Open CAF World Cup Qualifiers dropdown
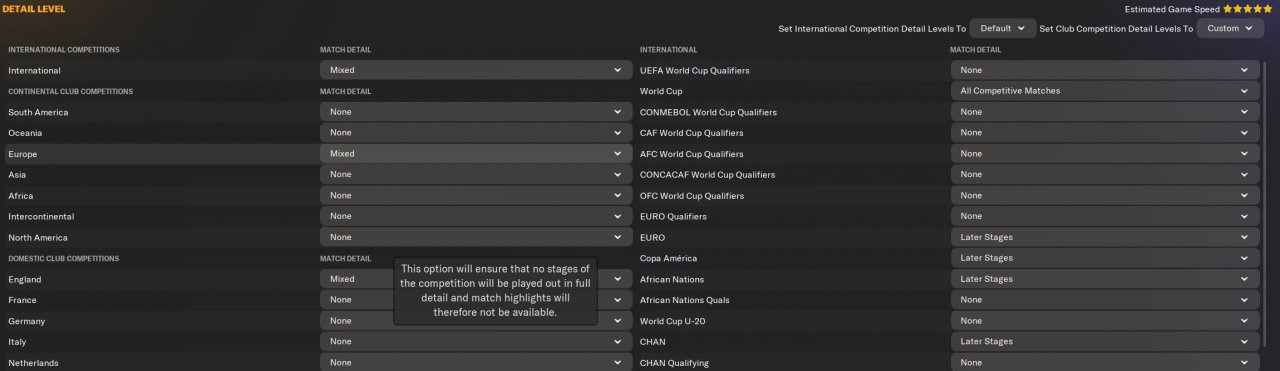Image resolution: width=1280 pixels, height=371 pixels. [x=1105, y=133]
